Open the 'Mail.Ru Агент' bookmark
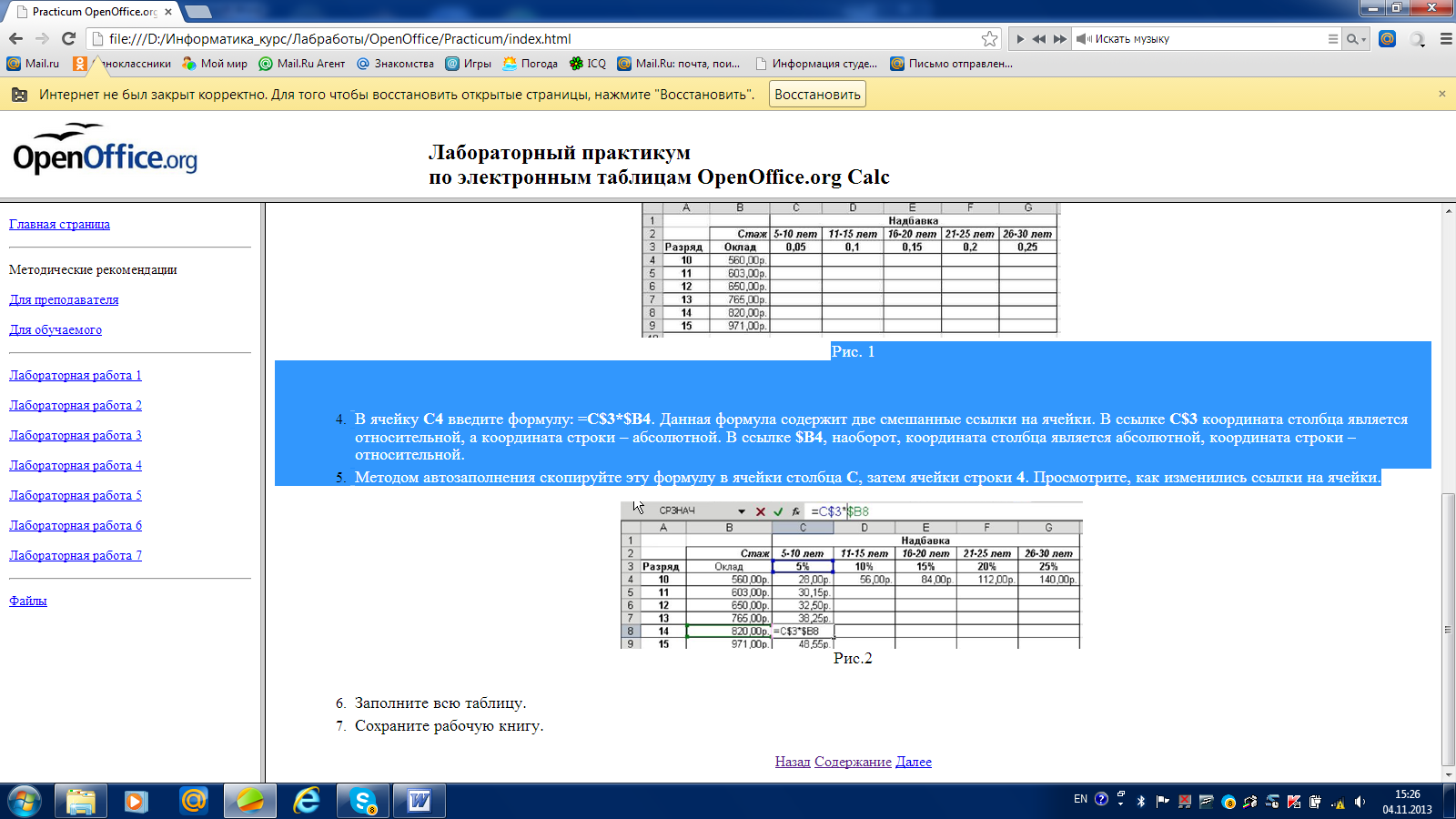This screenshot has height=819, width=1456. tap(302, 64)
